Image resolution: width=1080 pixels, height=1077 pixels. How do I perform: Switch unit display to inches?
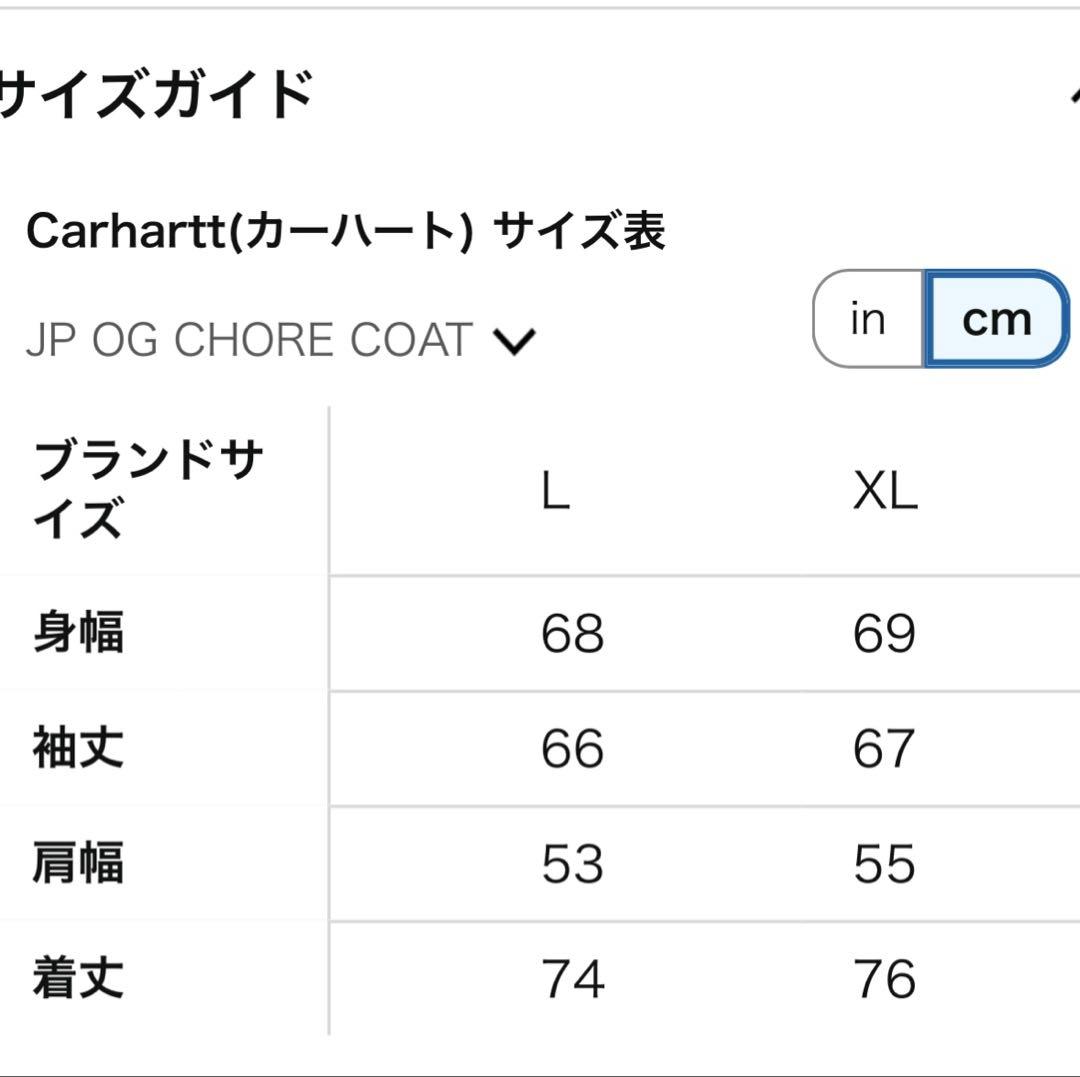tap(866, 319)
